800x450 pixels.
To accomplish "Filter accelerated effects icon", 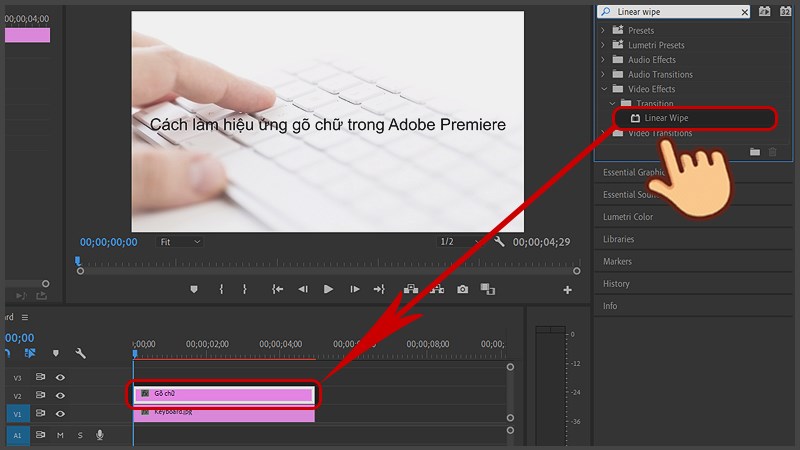I will click(x=764, y=11).
